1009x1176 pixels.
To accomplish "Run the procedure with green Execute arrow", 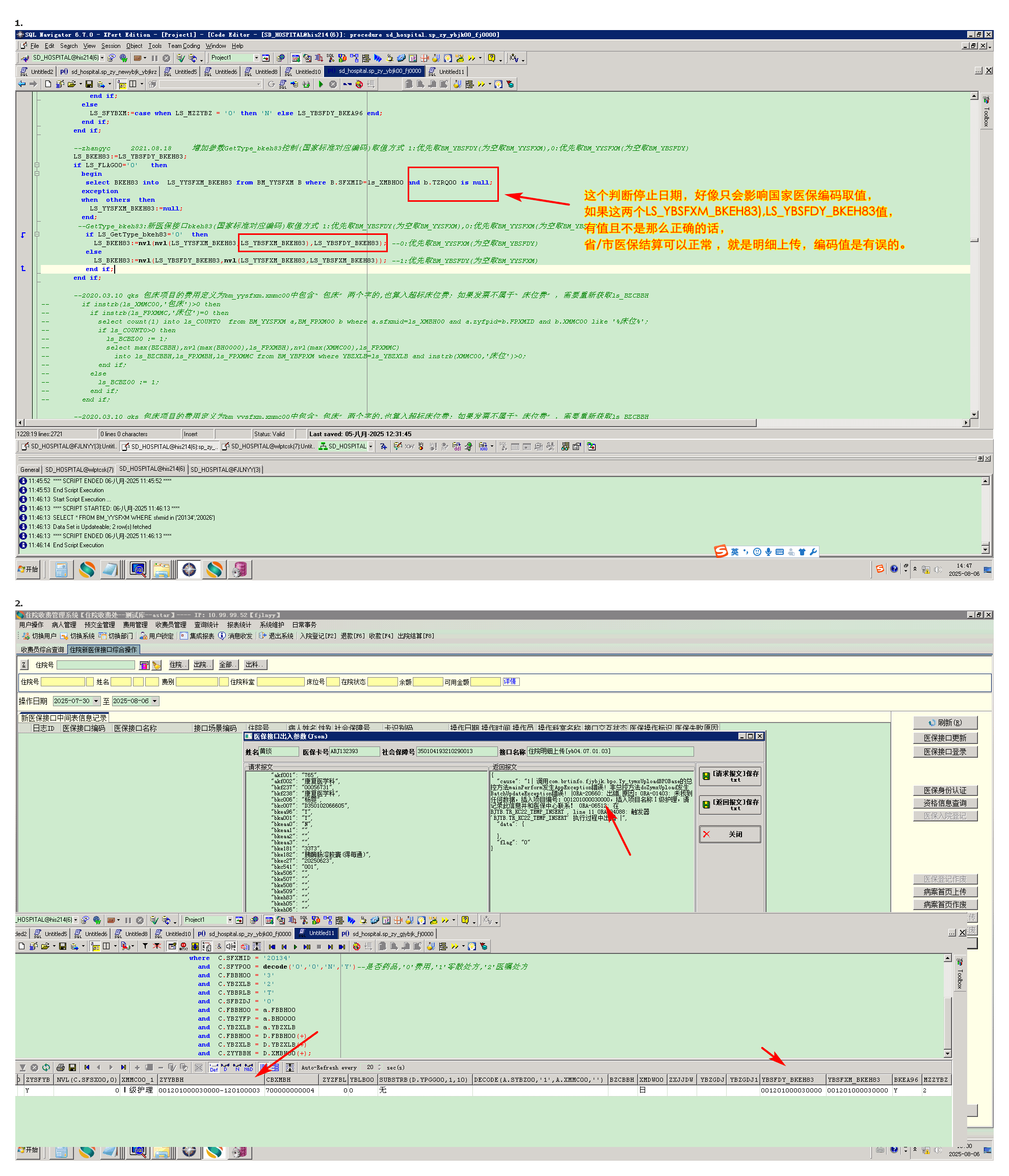I will pos(321,85).
